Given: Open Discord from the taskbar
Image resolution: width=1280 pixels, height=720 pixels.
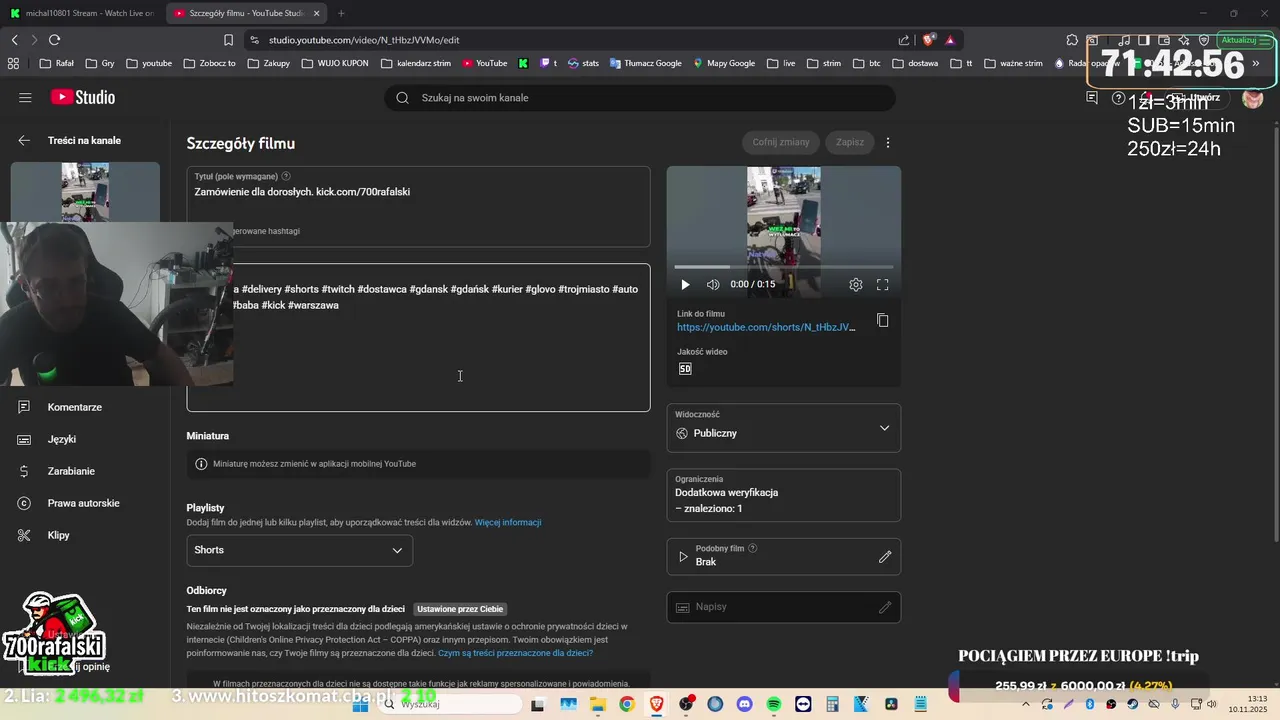Looking at the screenshot, I should (744, 704).
